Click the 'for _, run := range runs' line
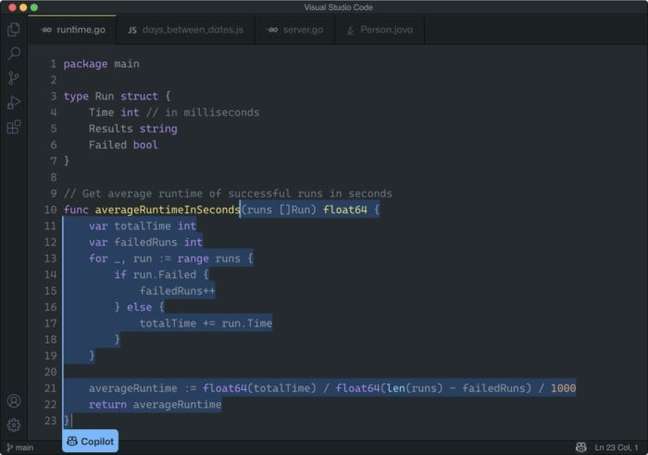 171,259
